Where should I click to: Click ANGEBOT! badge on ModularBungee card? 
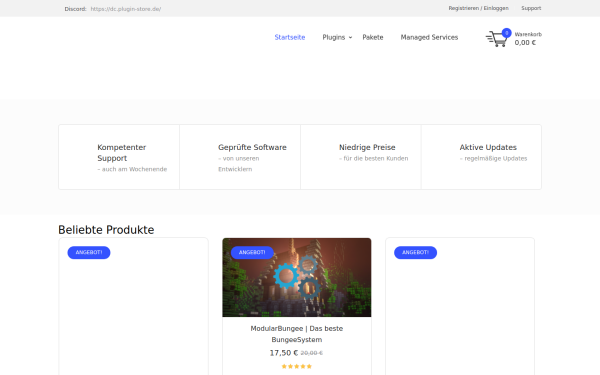pyautogui.click(x=252, y=253)
